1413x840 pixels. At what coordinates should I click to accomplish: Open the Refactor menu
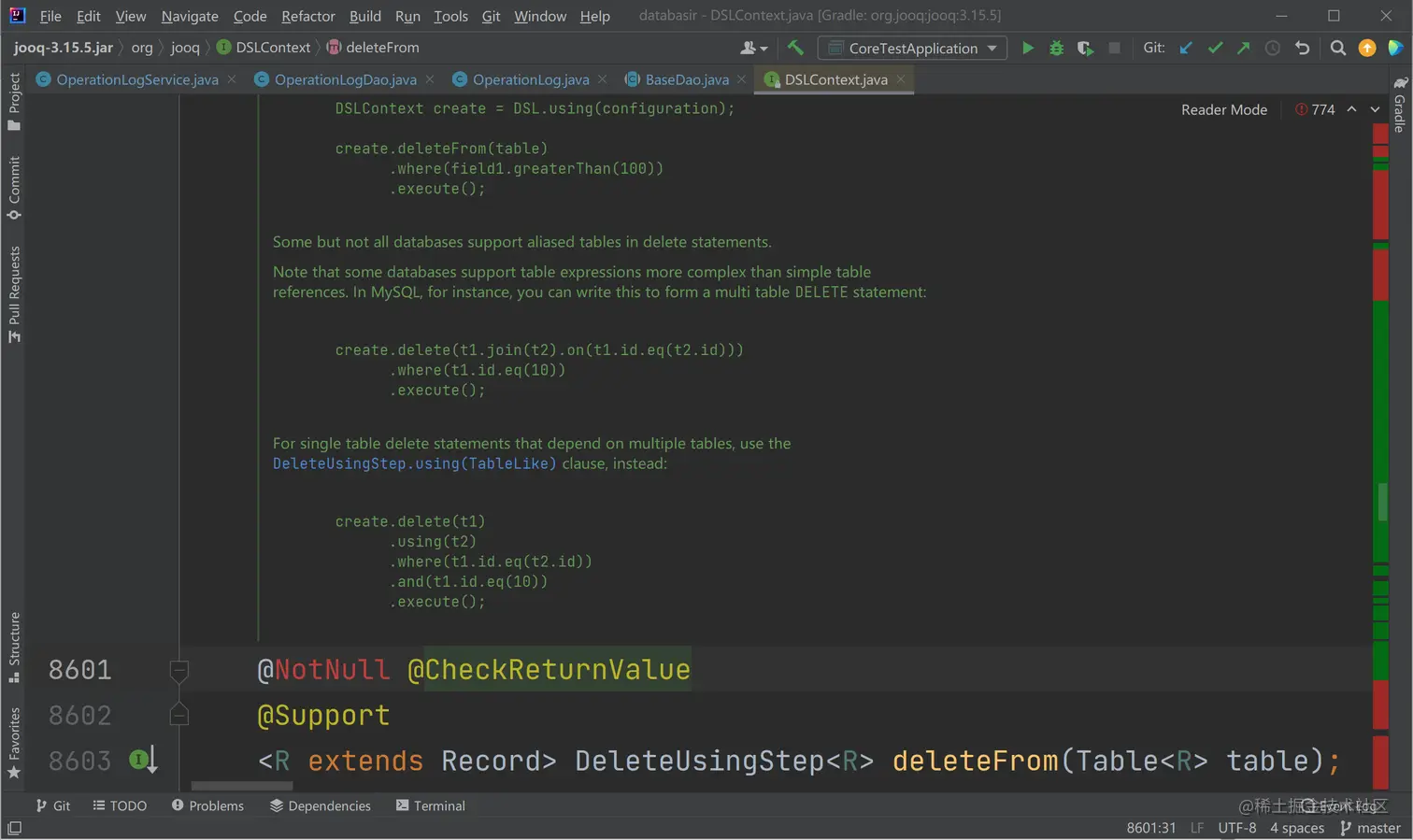[x=308, y=16]
